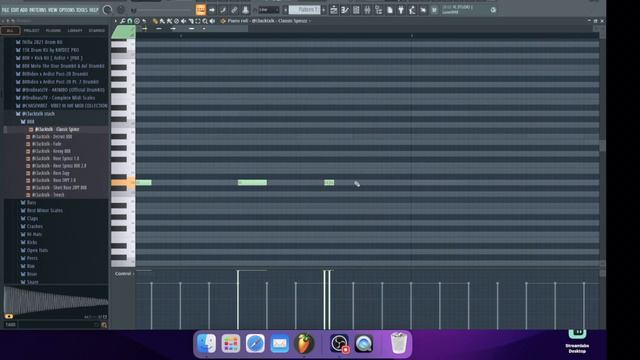This screenshot has width=640, height=360.
Task: Click the speaker playback tool in piano roll
Action: pos(212,21)
